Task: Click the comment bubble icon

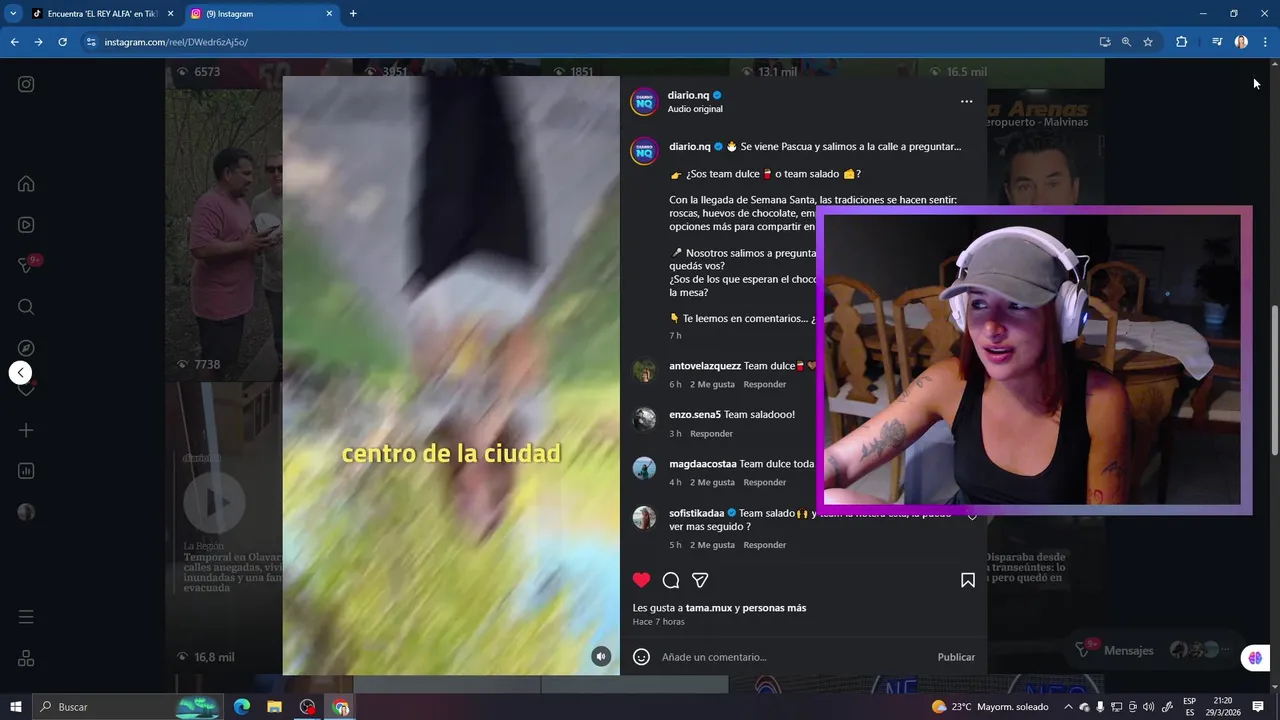Action: pos(671,580)
